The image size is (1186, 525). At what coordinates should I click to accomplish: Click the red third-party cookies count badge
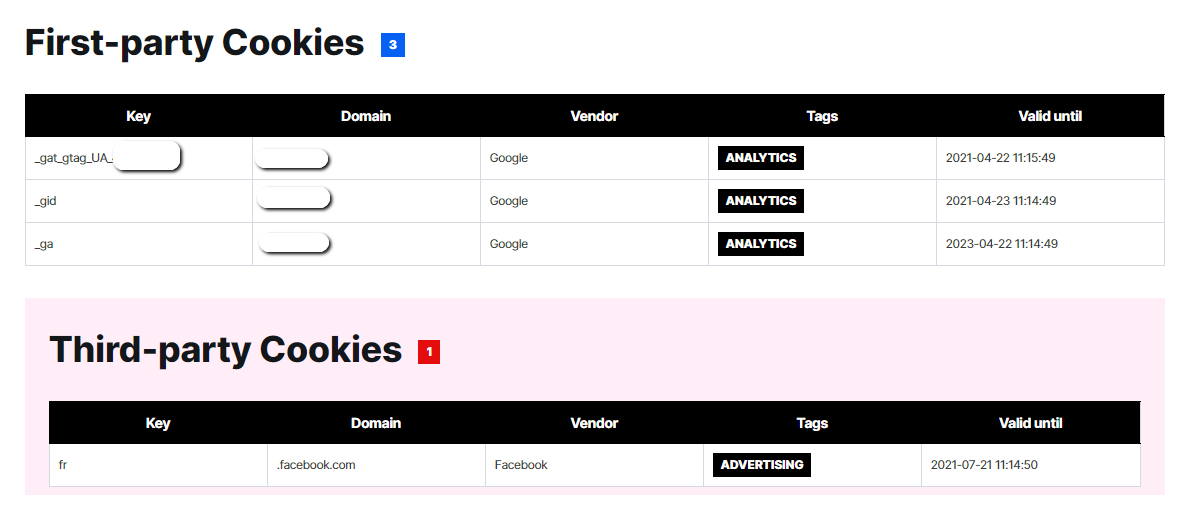click(429, 352)
